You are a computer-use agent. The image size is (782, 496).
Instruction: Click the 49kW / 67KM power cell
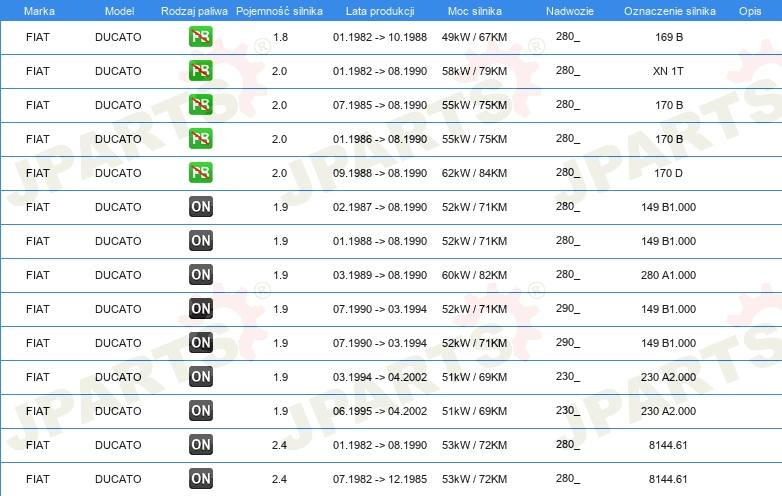pyautogui.click(x=474, y=37)
